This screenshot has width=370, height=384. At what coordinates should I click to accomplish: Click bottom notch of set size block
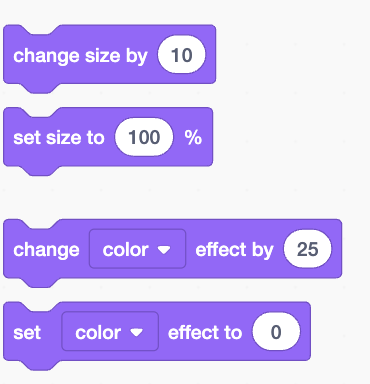coord(41,171)
